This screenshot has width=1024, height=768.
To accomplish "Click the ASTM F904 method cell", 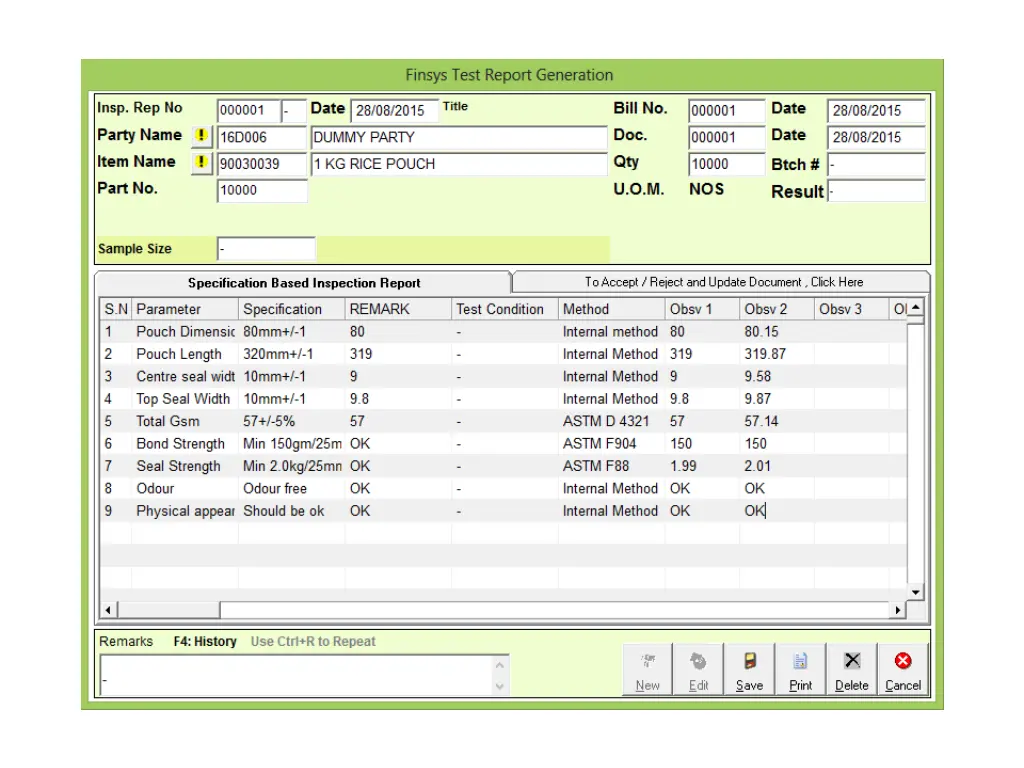I will (x=611, y=443).
